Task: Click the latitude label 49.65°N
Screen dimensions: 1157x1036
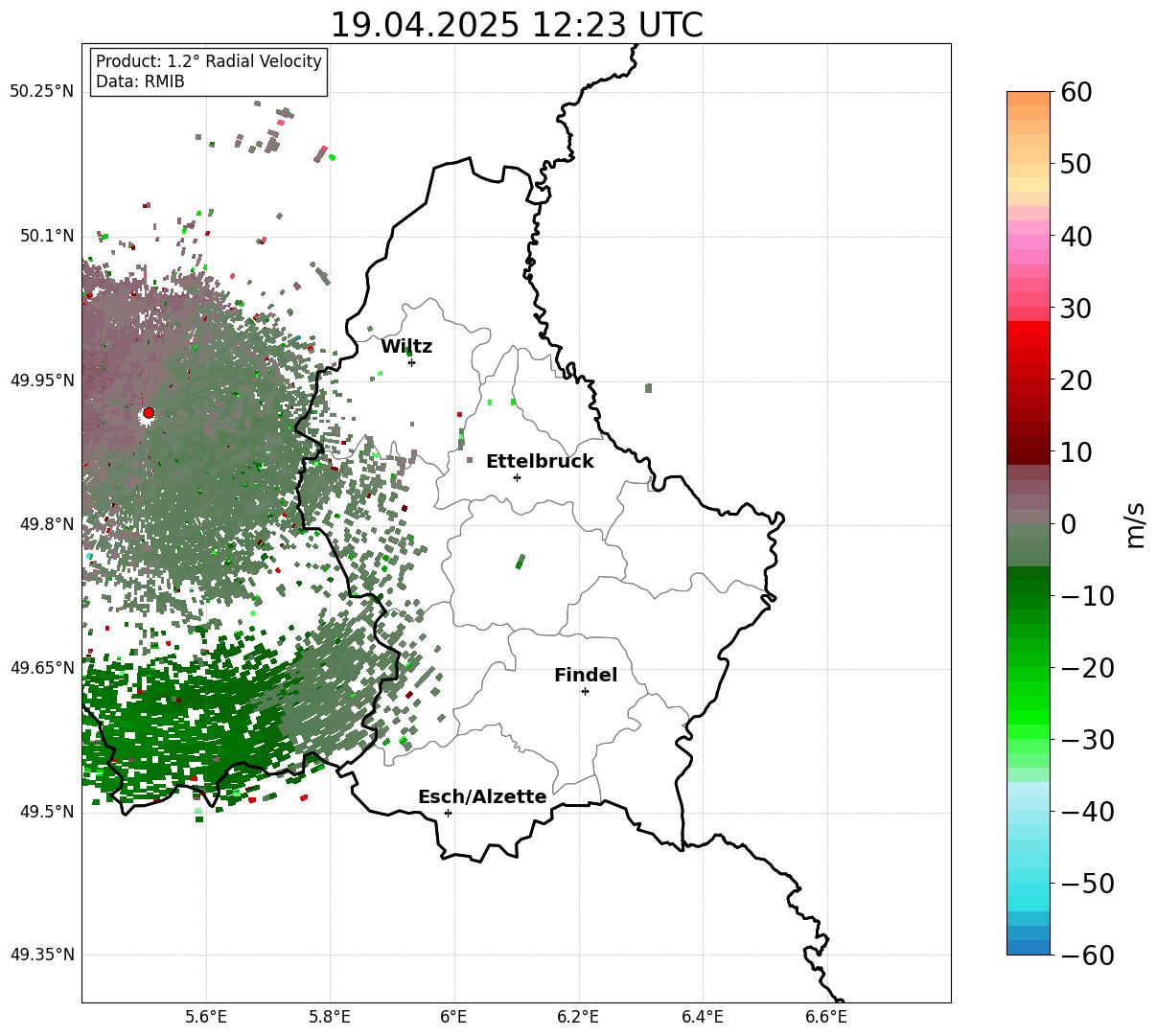Action: click(41, 668)
